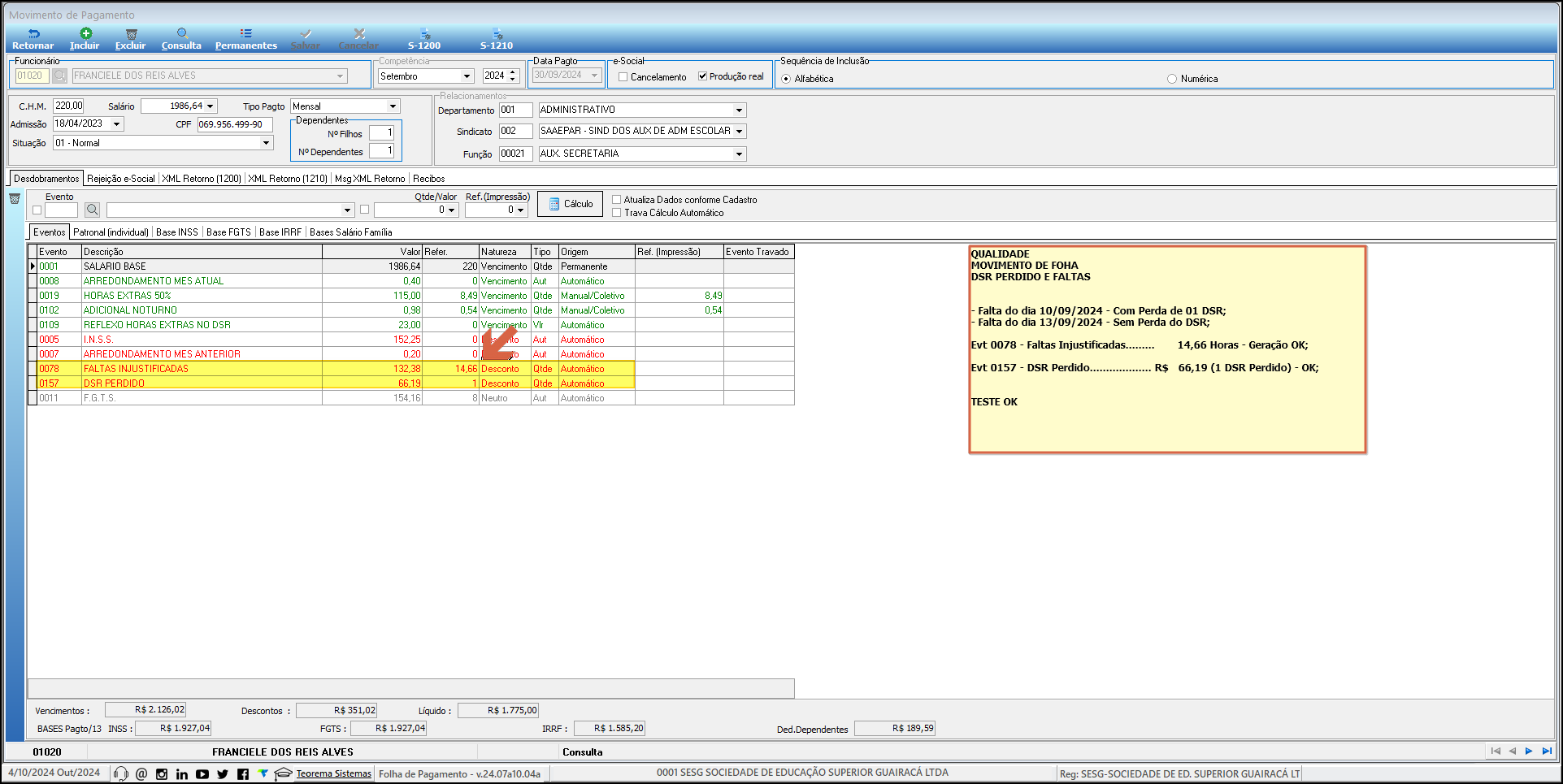Switch to the Desdobramentos tab

[x=46, y=179]
